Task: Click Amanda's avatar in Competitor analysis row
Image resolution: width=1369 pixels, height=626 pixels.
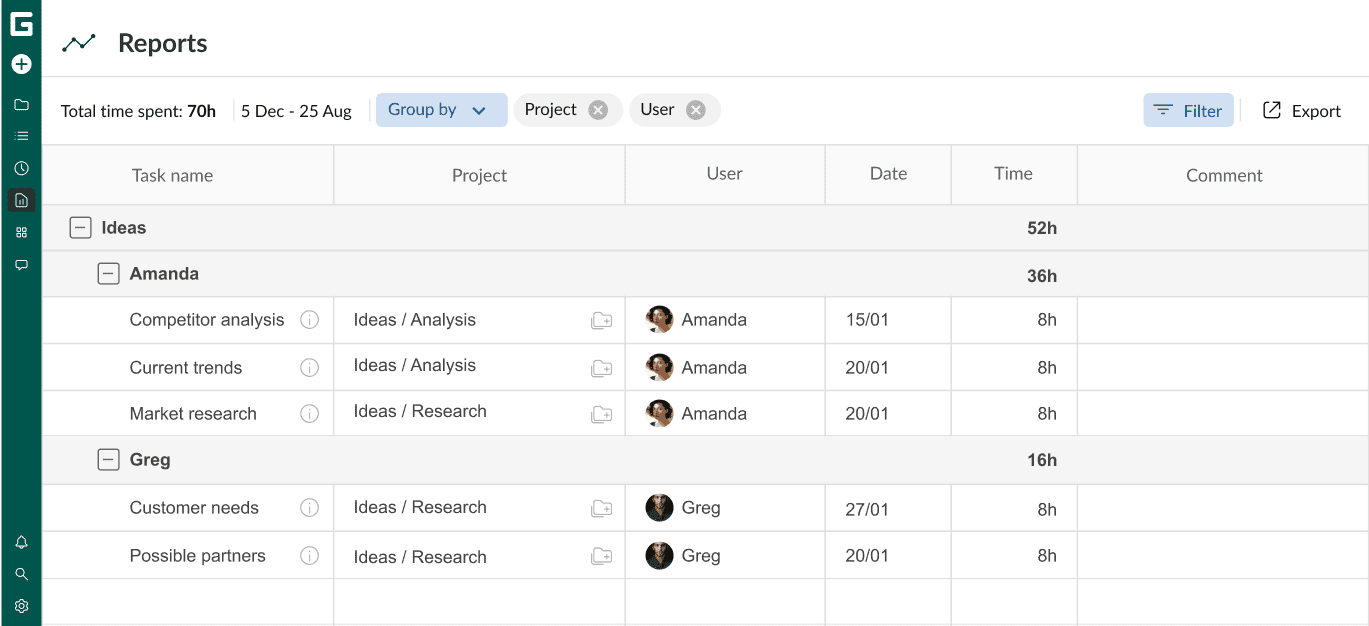Action: tap(659, 320)
